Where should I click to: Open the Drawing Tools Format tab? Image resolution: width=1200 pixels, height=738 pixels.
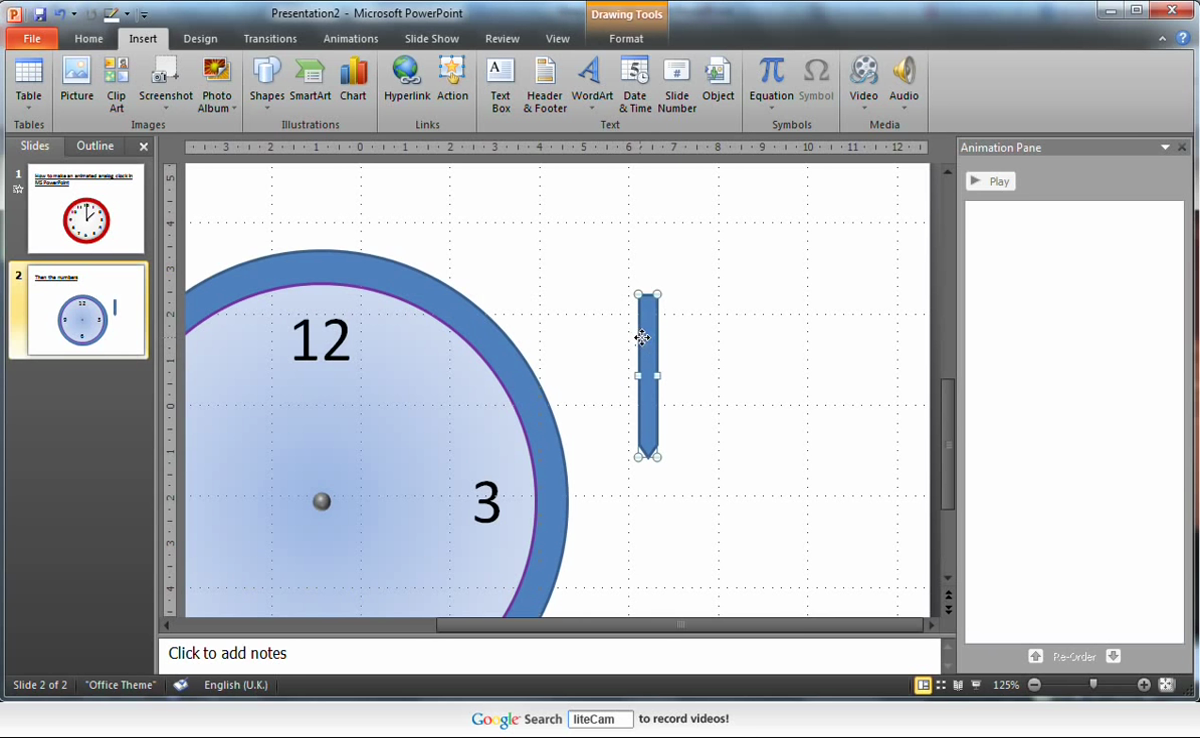click(x=626, y=38)
